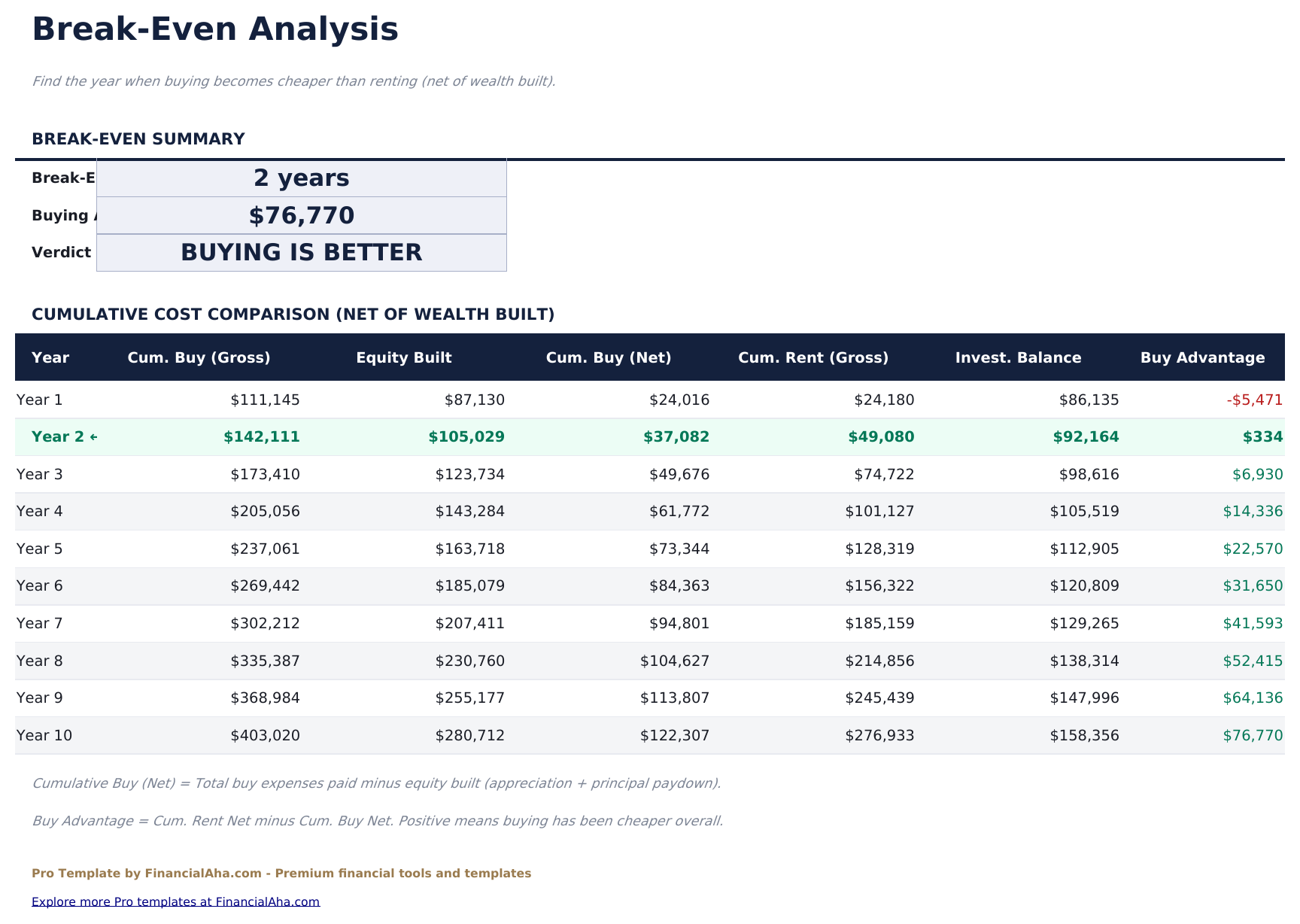Click the Equity Built column header
Screen dimensions: 1300x924
403,357
